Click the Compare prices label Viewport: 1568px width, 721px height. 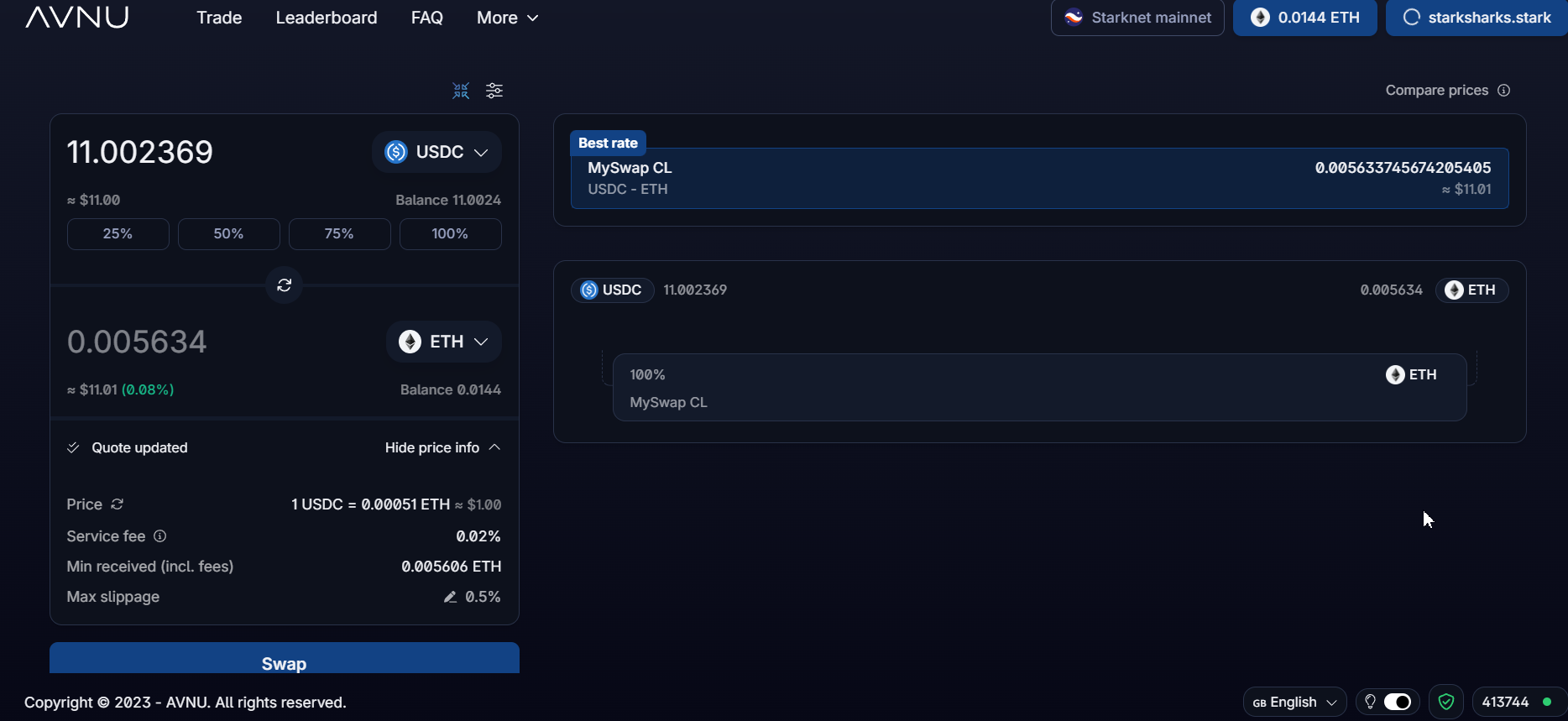(1437, 91)
